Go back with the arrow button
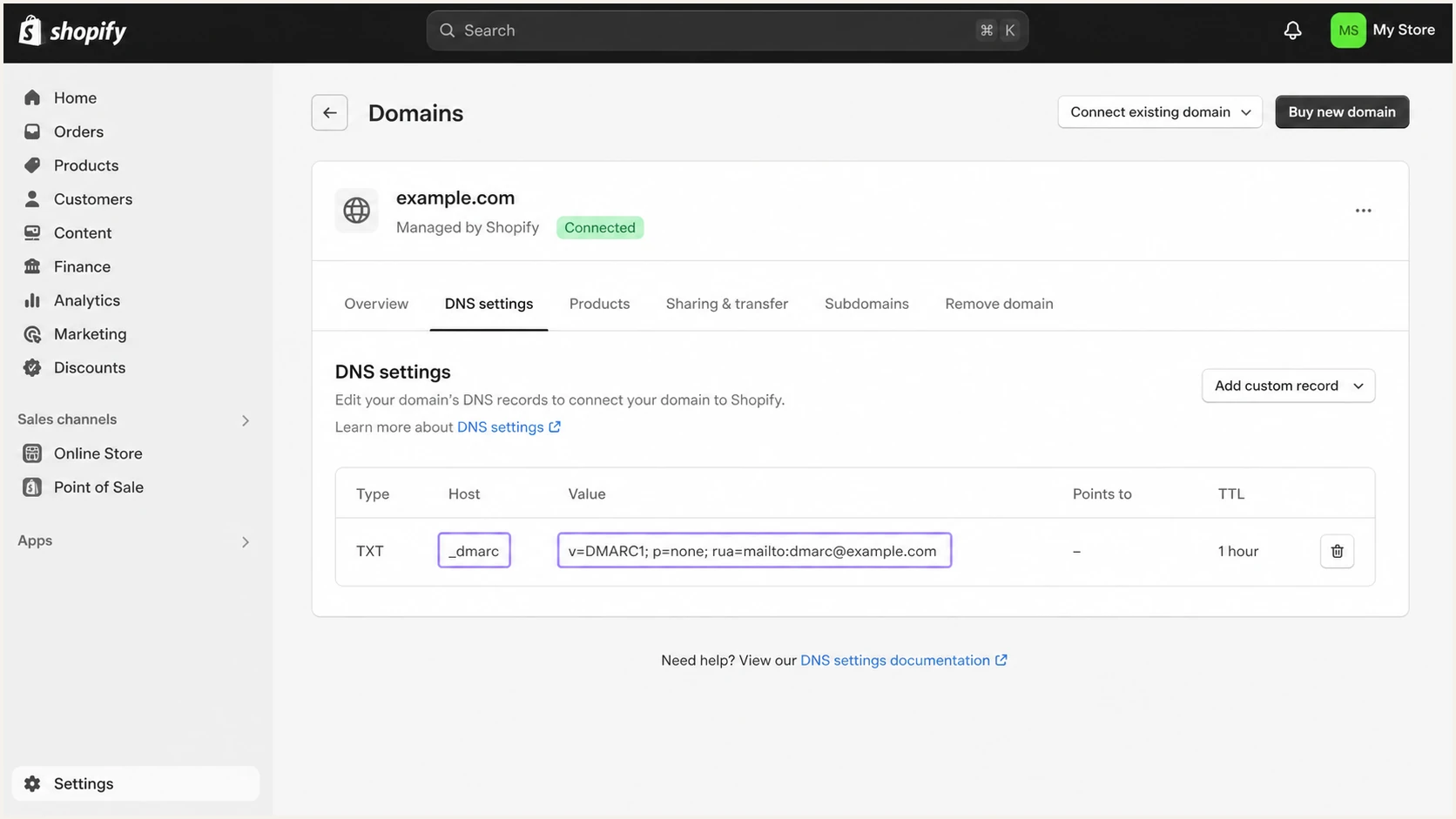 click(x=329, y=112)
